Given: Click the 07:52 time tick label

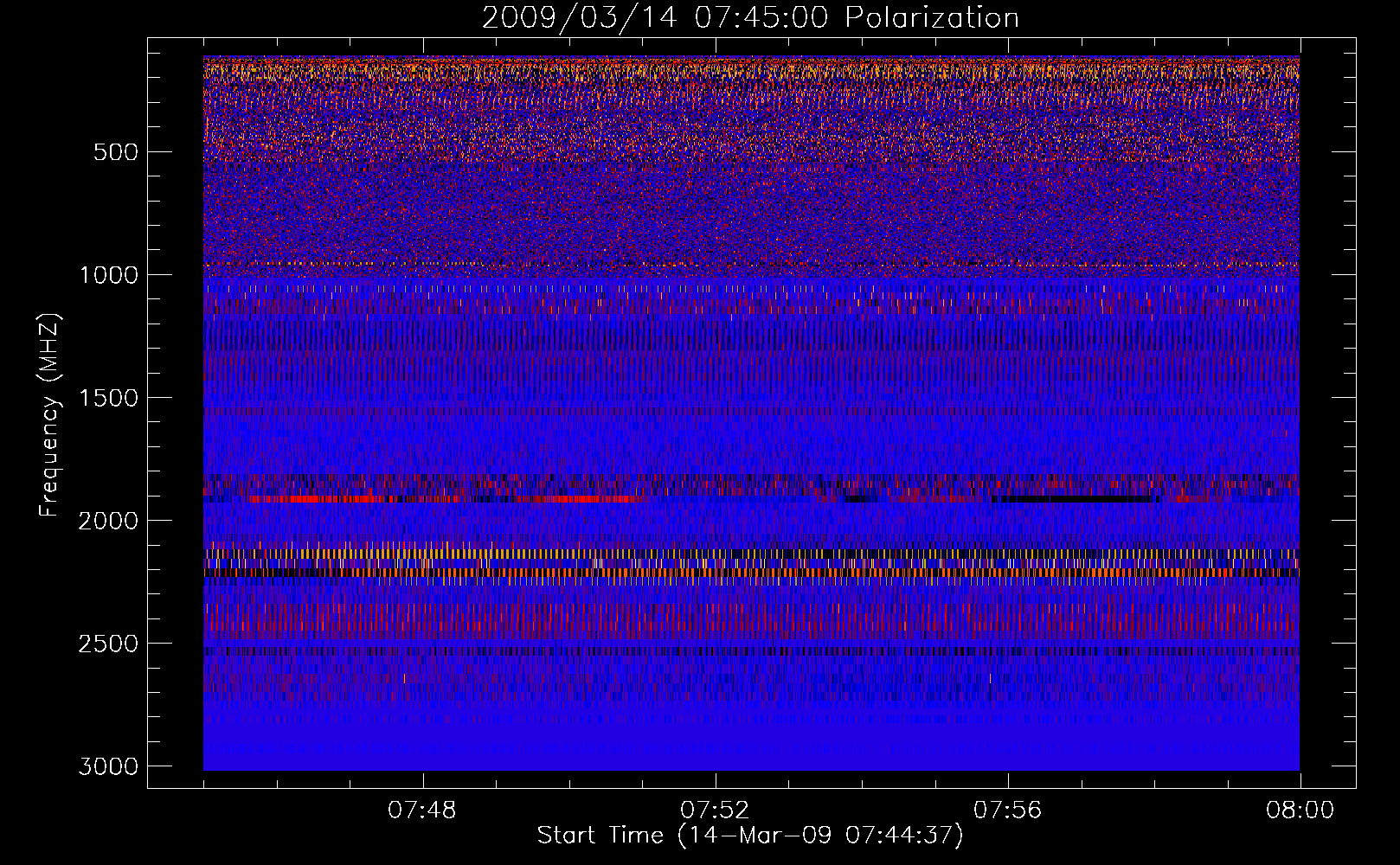Looking at the screenshot, I should pyautogui.click(x=715, y=811).
